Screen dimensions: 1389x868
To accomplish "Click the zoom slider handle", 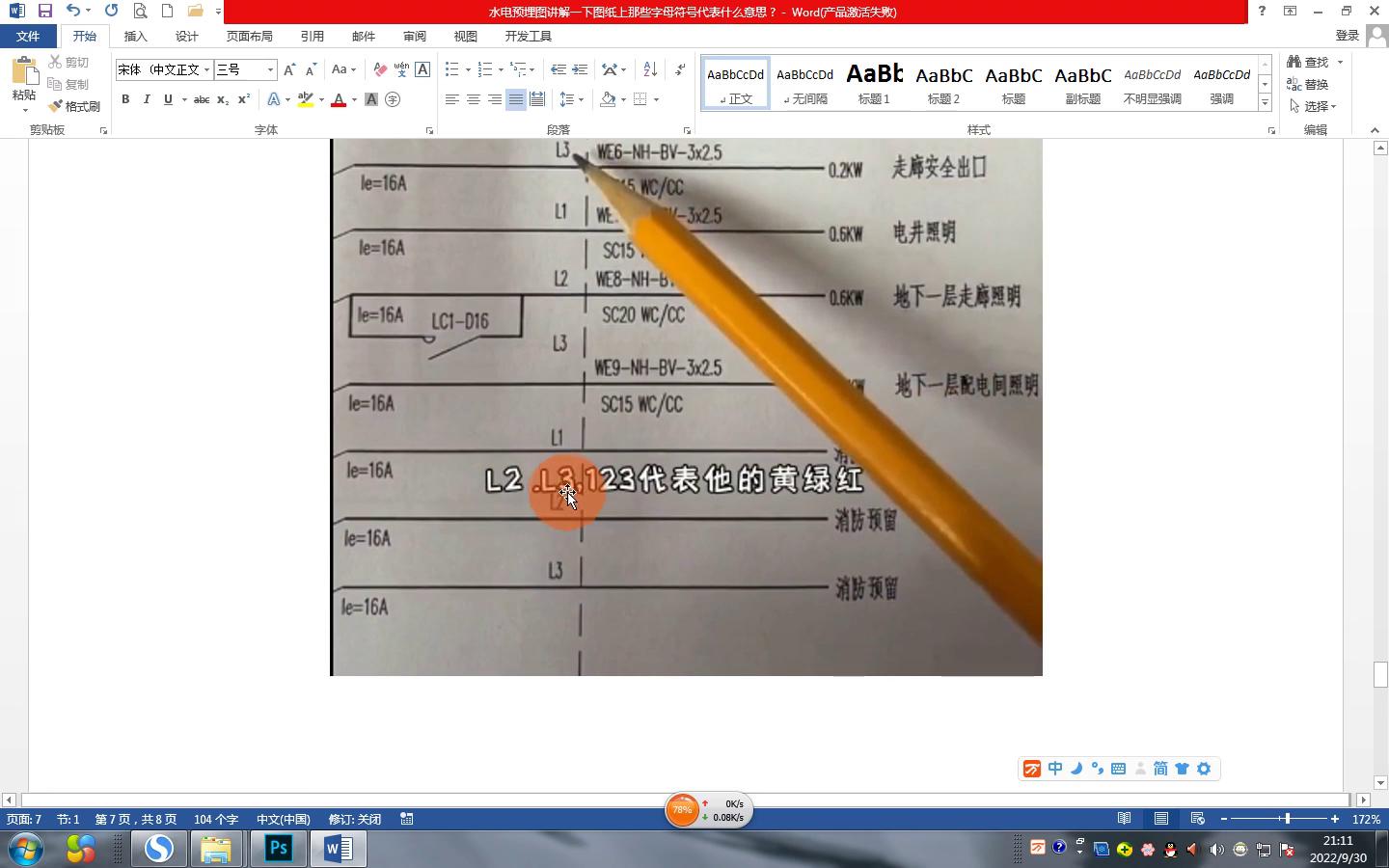I will tap(1287, 819).
